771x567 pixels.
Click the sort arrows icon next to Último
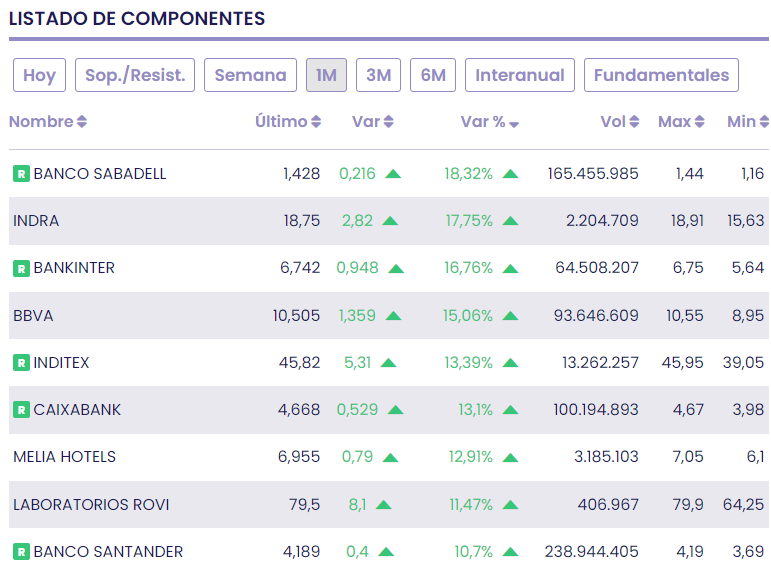tap(316, 122)
